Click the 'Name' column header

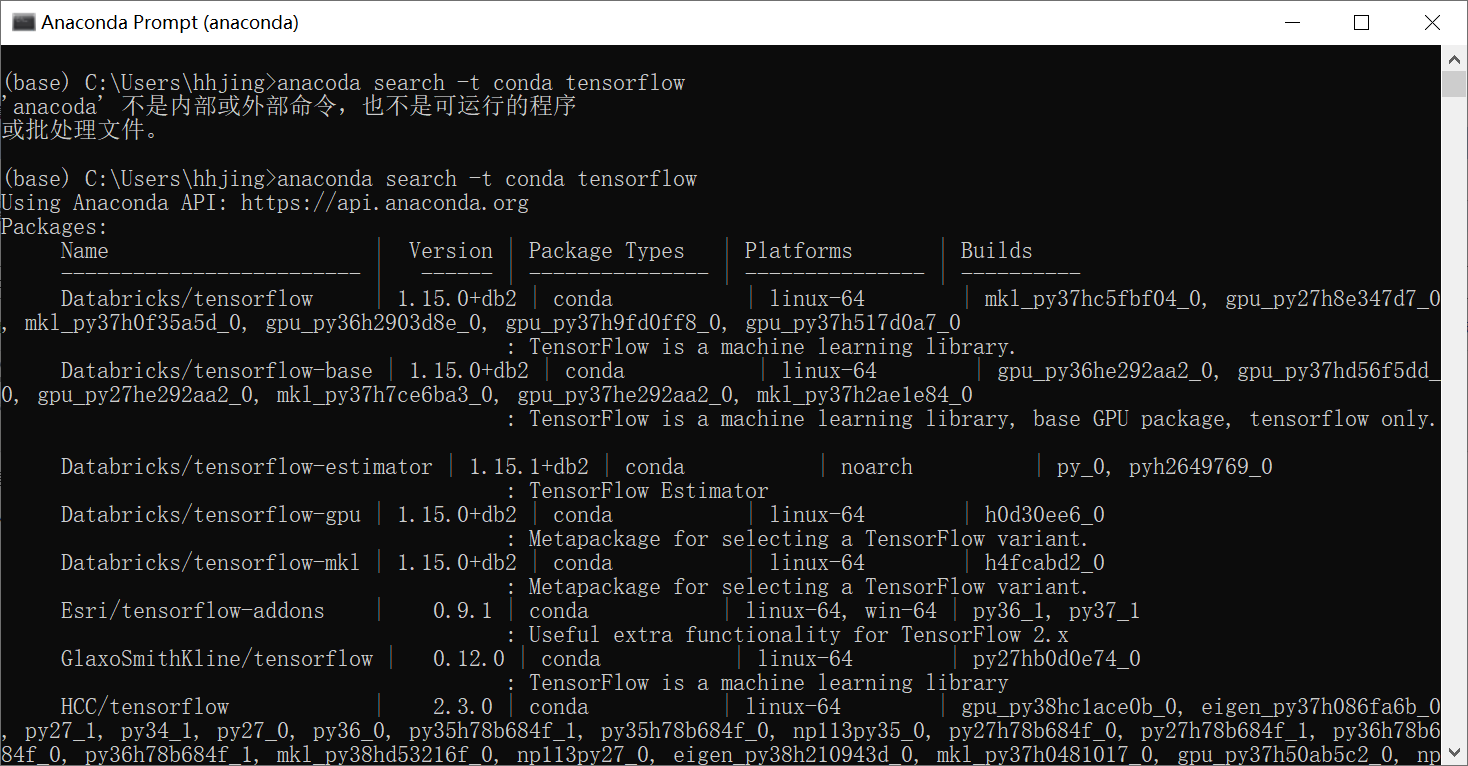[x=84, y=251]
